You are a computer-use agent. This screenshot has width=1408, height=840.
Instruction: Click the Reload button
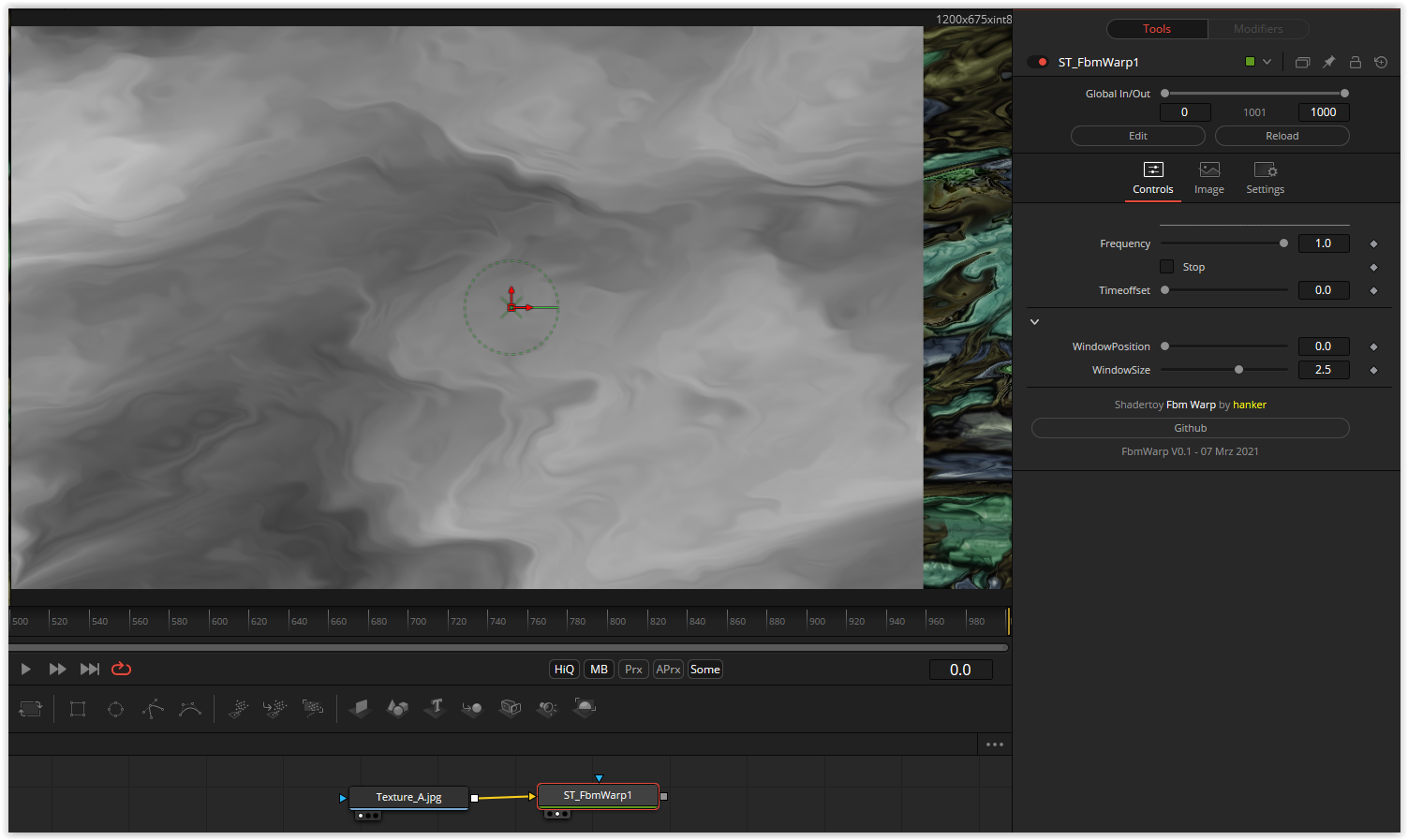(1282, 136)
